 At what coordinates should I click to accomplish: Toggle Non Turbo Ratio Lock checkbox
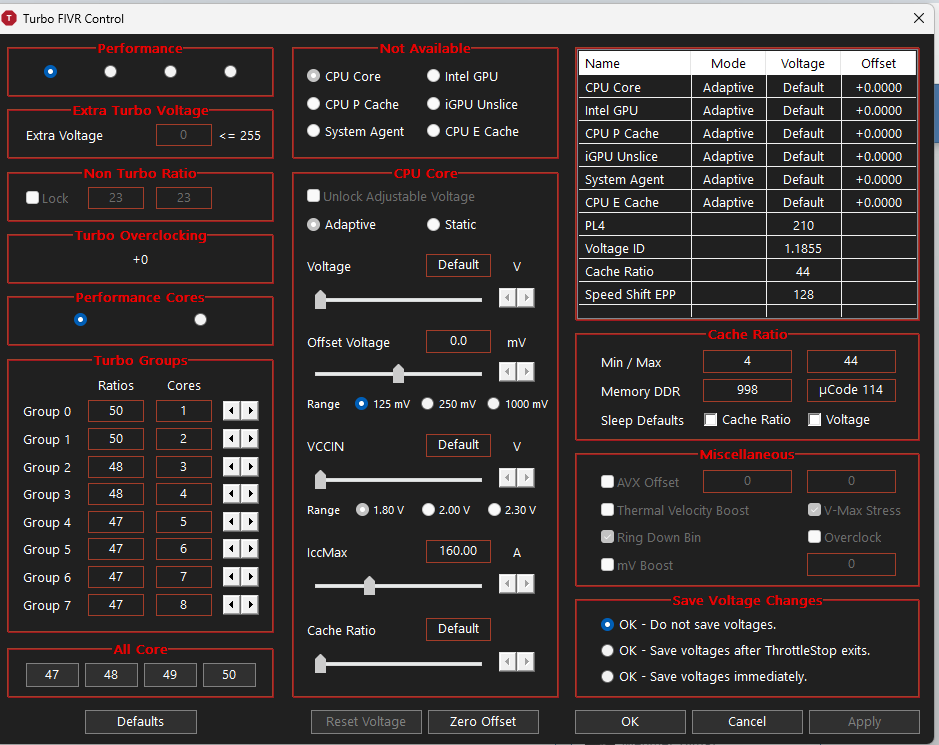[x=33, y=198]
